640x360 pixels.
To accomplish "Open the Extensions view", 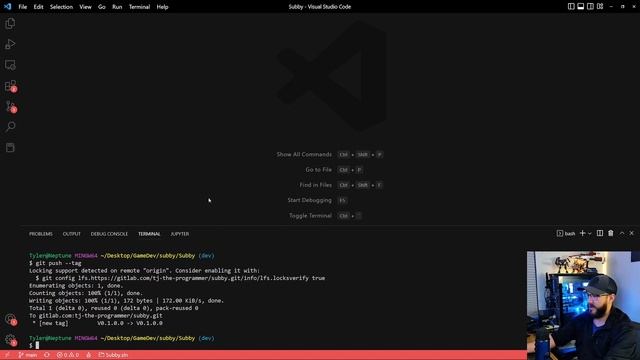I will click(10, 86).
